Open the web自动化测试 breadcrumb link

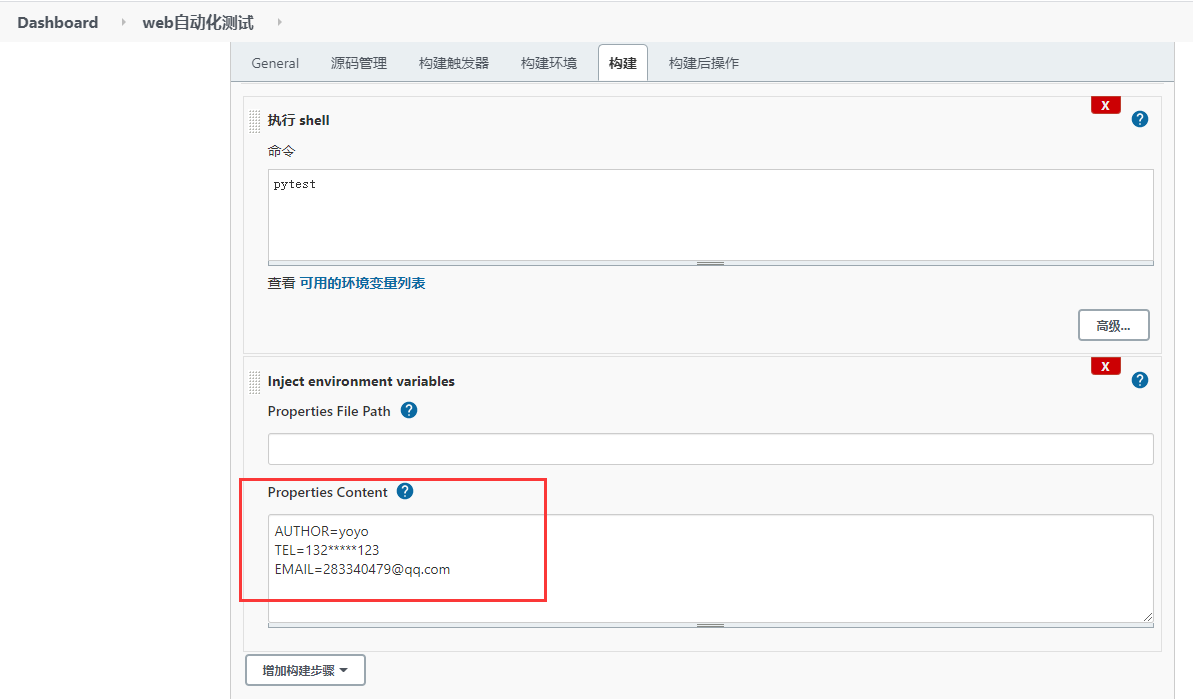pos(198,21)
